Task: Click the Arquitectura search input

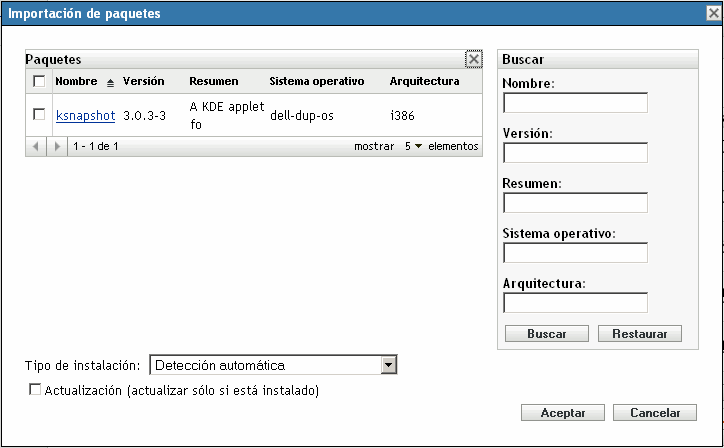Action: tap(575, 303)
